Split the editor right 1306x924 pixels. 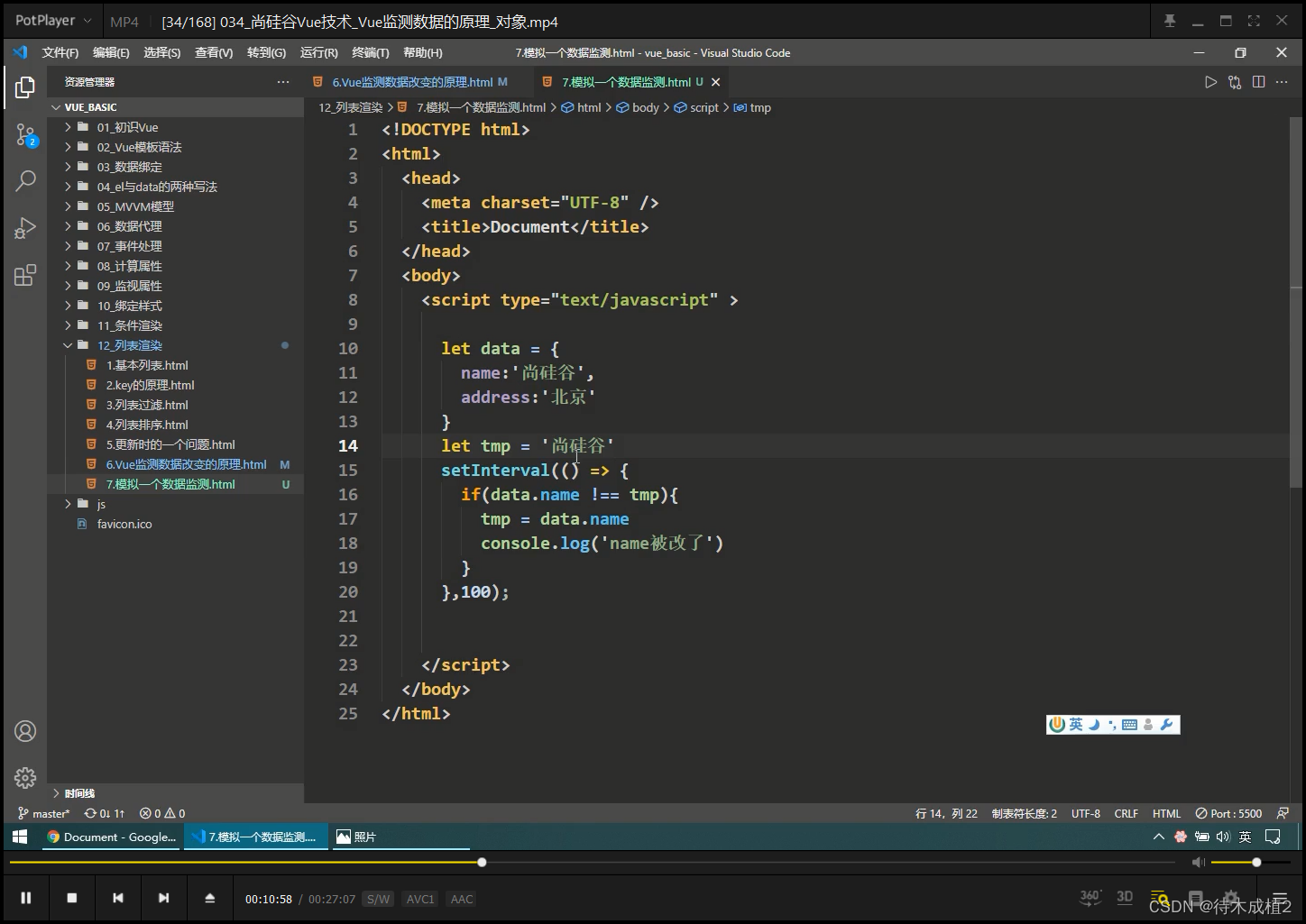tap(1258, 82)
